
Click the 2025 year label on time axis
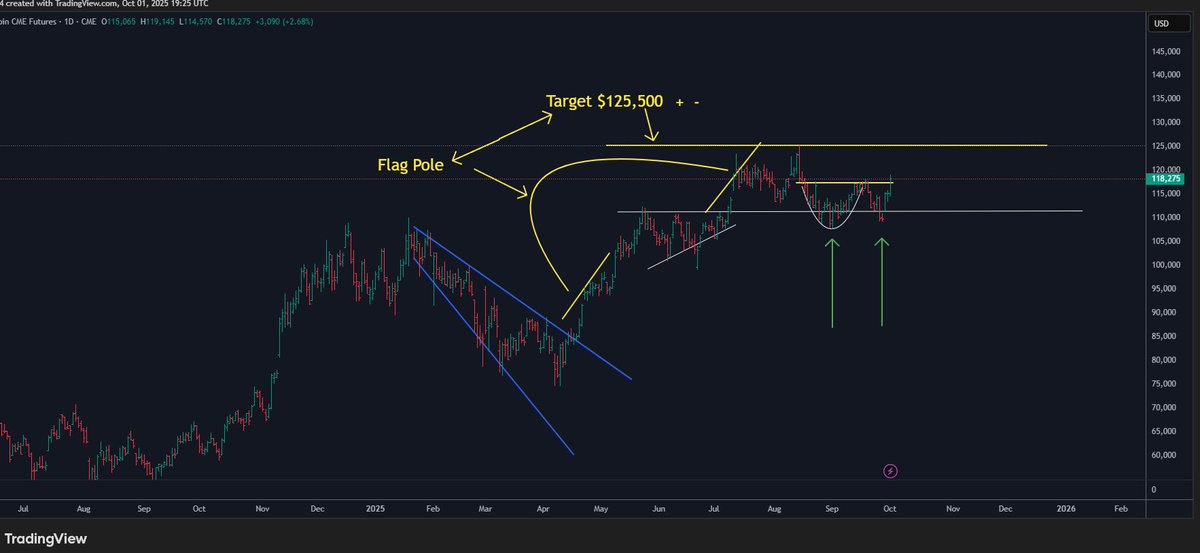point(374,508)
